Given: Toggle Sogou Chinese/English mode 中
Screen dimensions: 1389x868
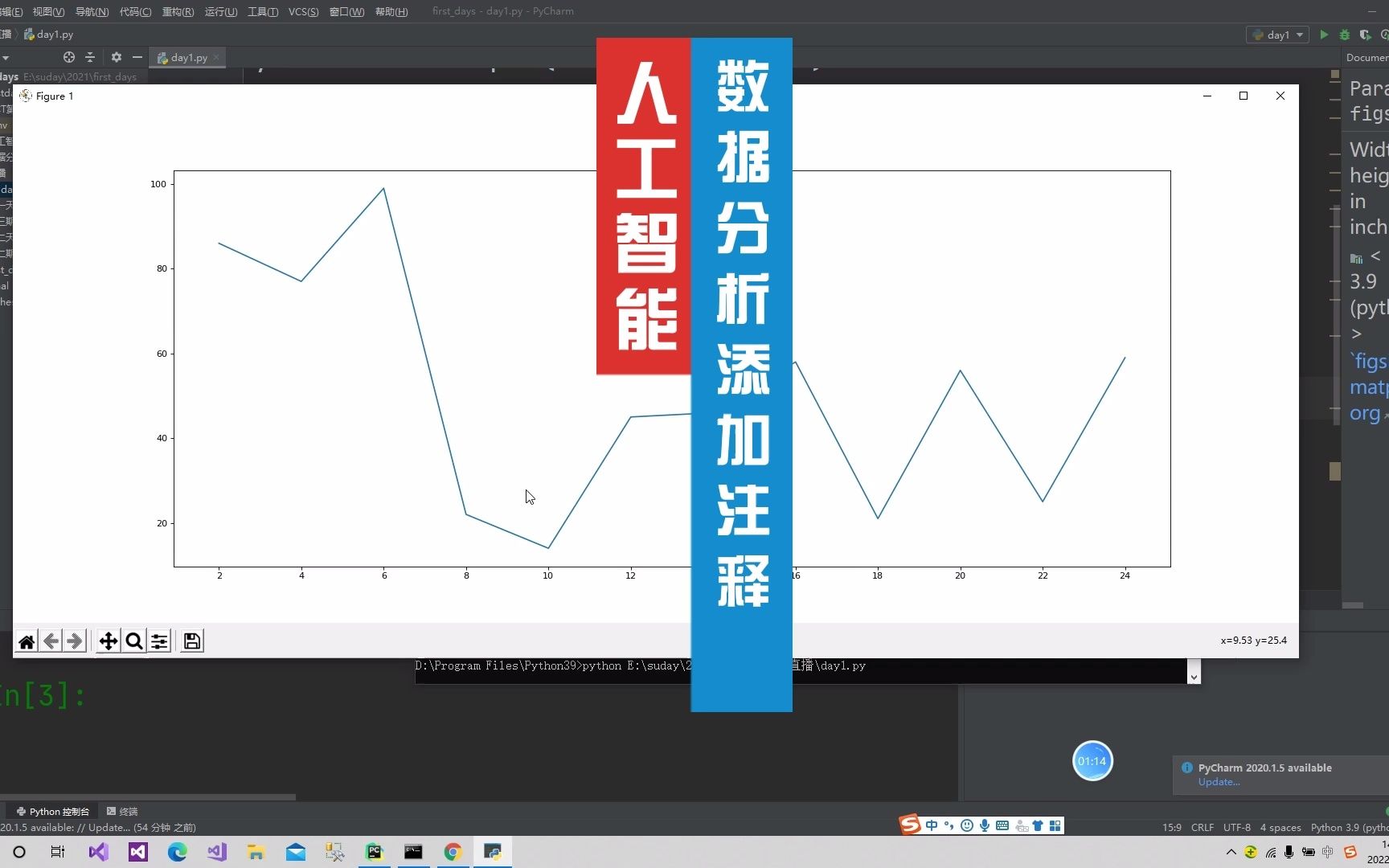Looking at the screenshot, I should coord(932,825).
